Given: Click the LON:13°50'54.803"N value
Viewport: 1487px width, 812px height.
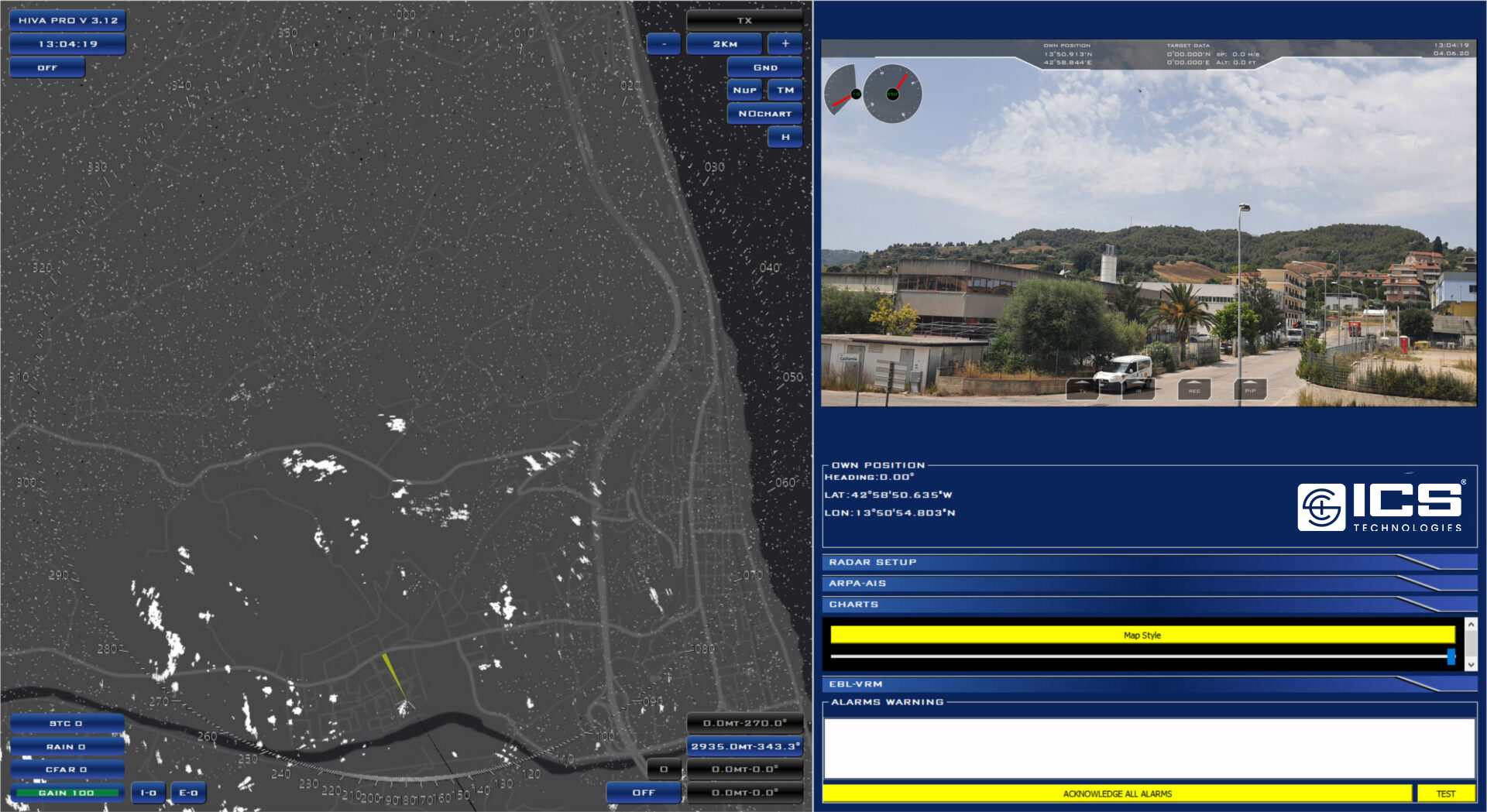Looking at the screenshot, I should (x=890, y=512).
